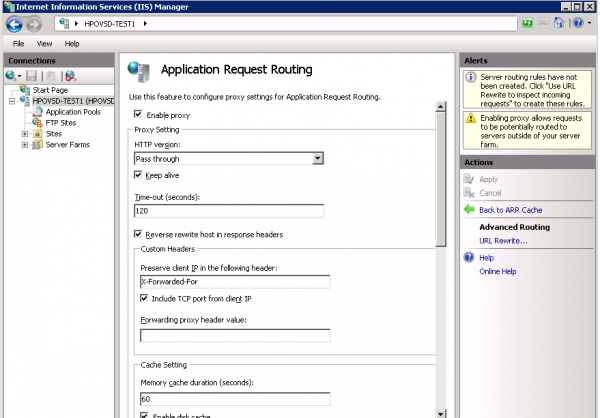Open the dropdown arrow beside the toolbar Help icon
Screen dimensions: 600x418
(589, 23)
